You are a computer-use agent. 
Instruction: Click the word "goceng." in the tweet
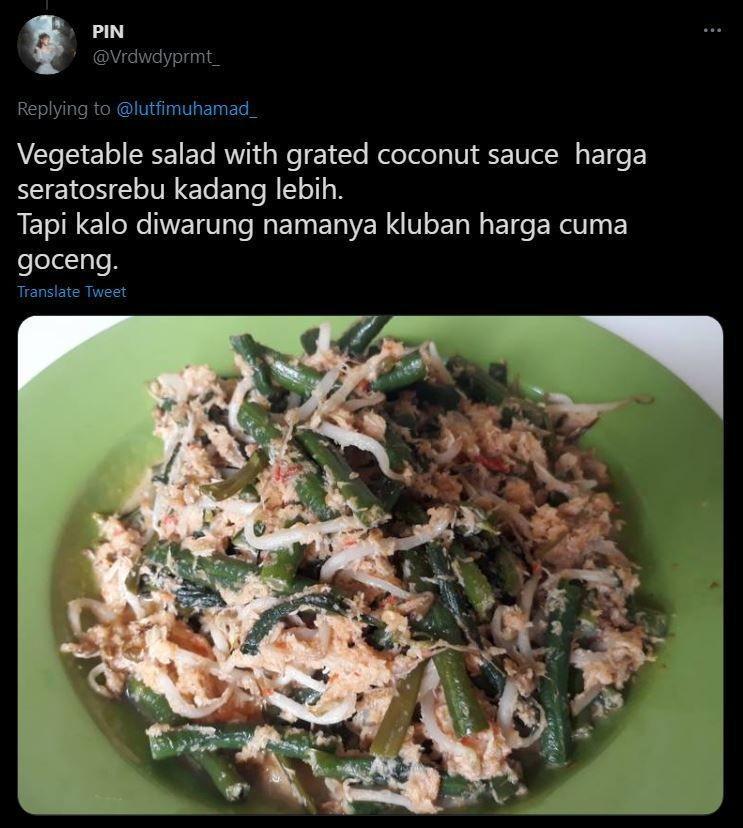pyautogui.click(x=68, y=260)
